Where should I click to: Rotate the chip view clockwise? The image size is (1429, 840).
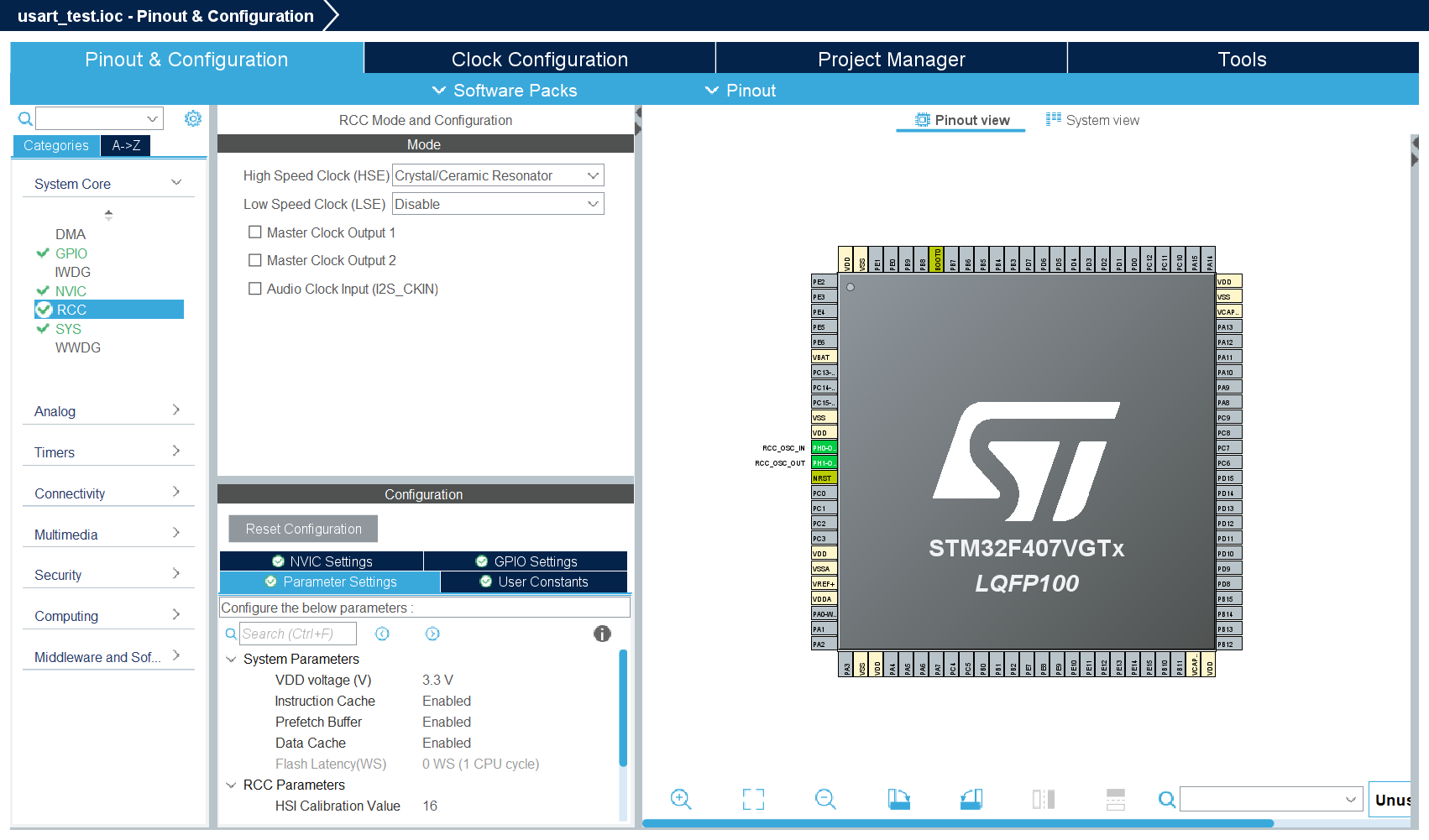tap(898, 799)
